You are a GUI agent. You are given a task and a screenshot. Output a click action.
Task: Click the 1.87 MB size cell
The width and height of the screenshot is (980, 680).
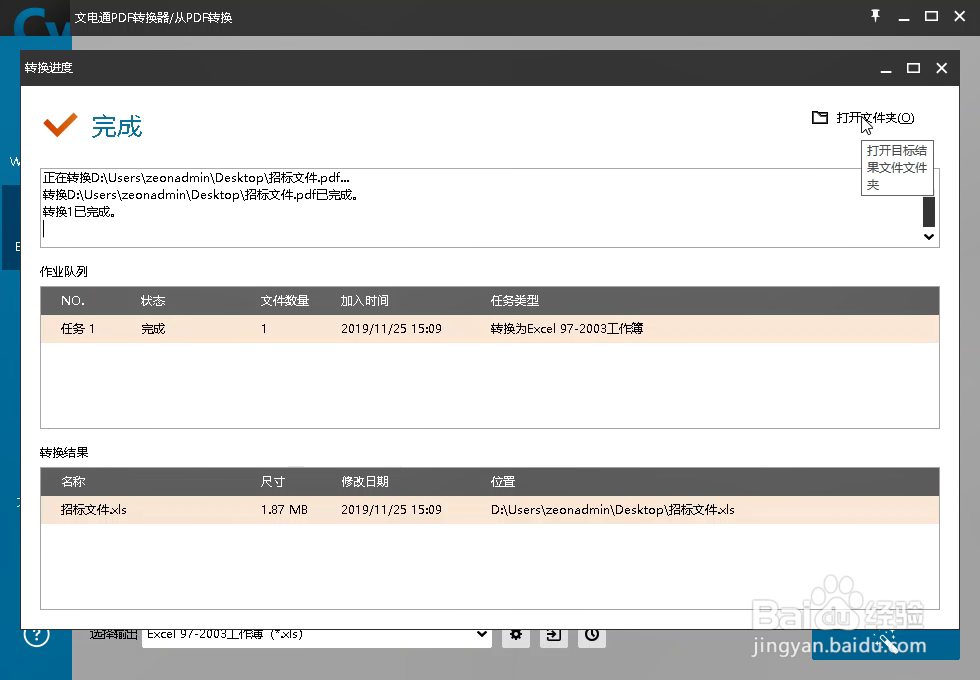click(284, 509)
